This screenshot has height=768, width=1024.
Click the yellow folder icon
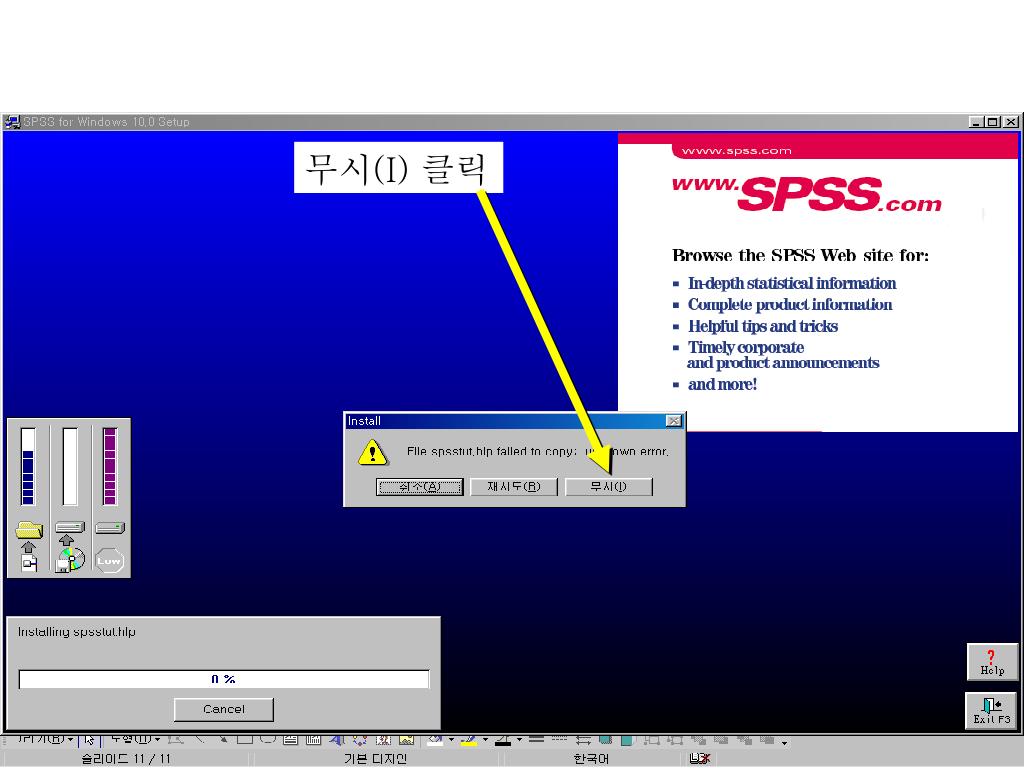coord(29,530)
